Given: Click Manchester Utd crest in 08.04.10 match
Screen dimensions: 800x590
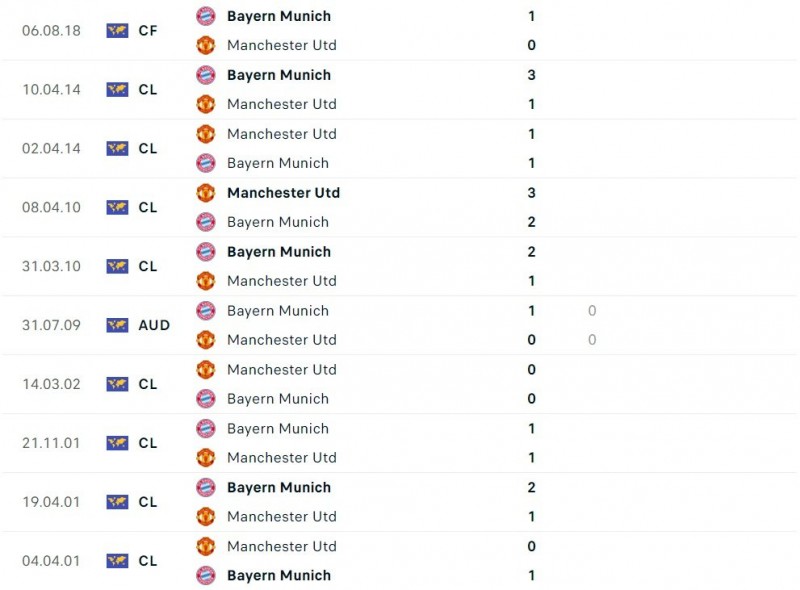Looking at the screenshot, I should click(205, 193).
